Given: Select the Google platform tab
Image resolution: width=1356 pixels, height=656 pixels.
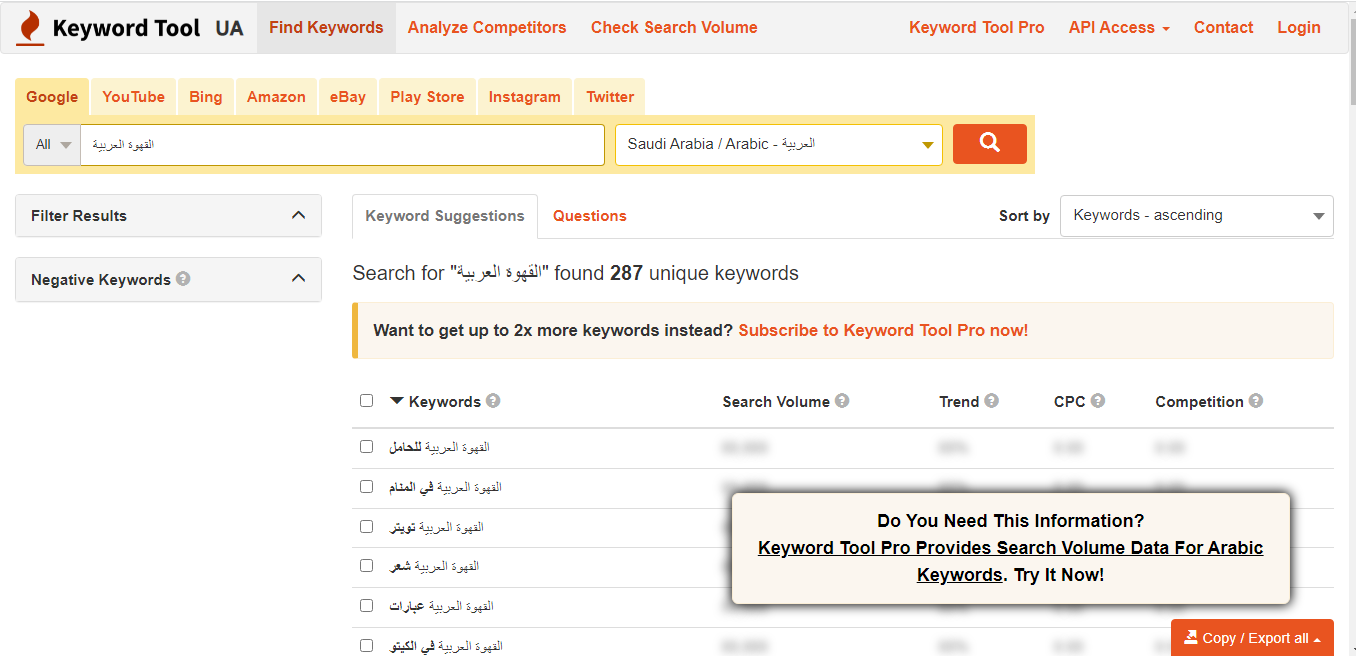Looking at the screenshot, I should point(52,97).
